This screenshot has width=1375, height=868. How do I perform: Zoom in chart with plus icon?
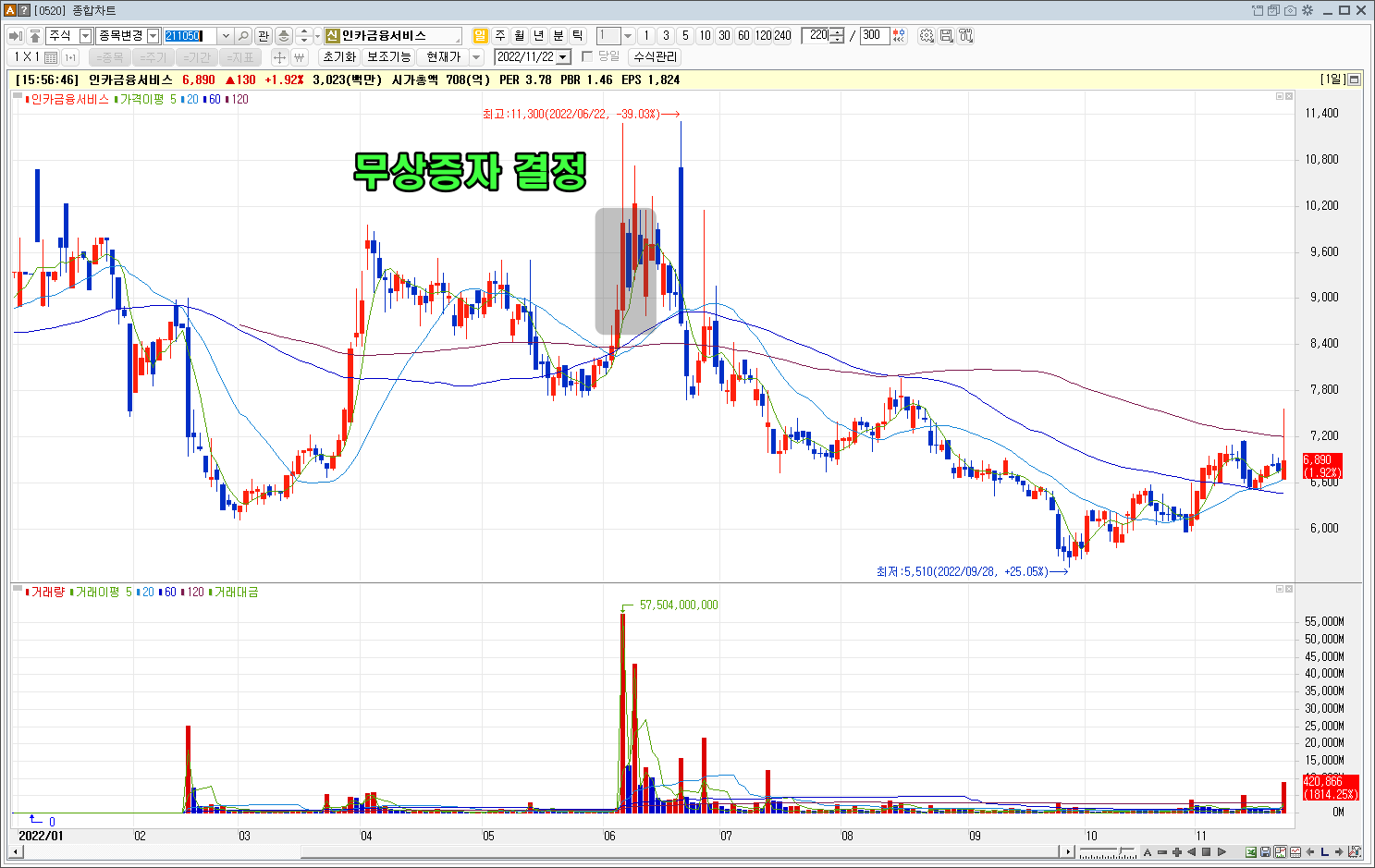(1177, 851)
